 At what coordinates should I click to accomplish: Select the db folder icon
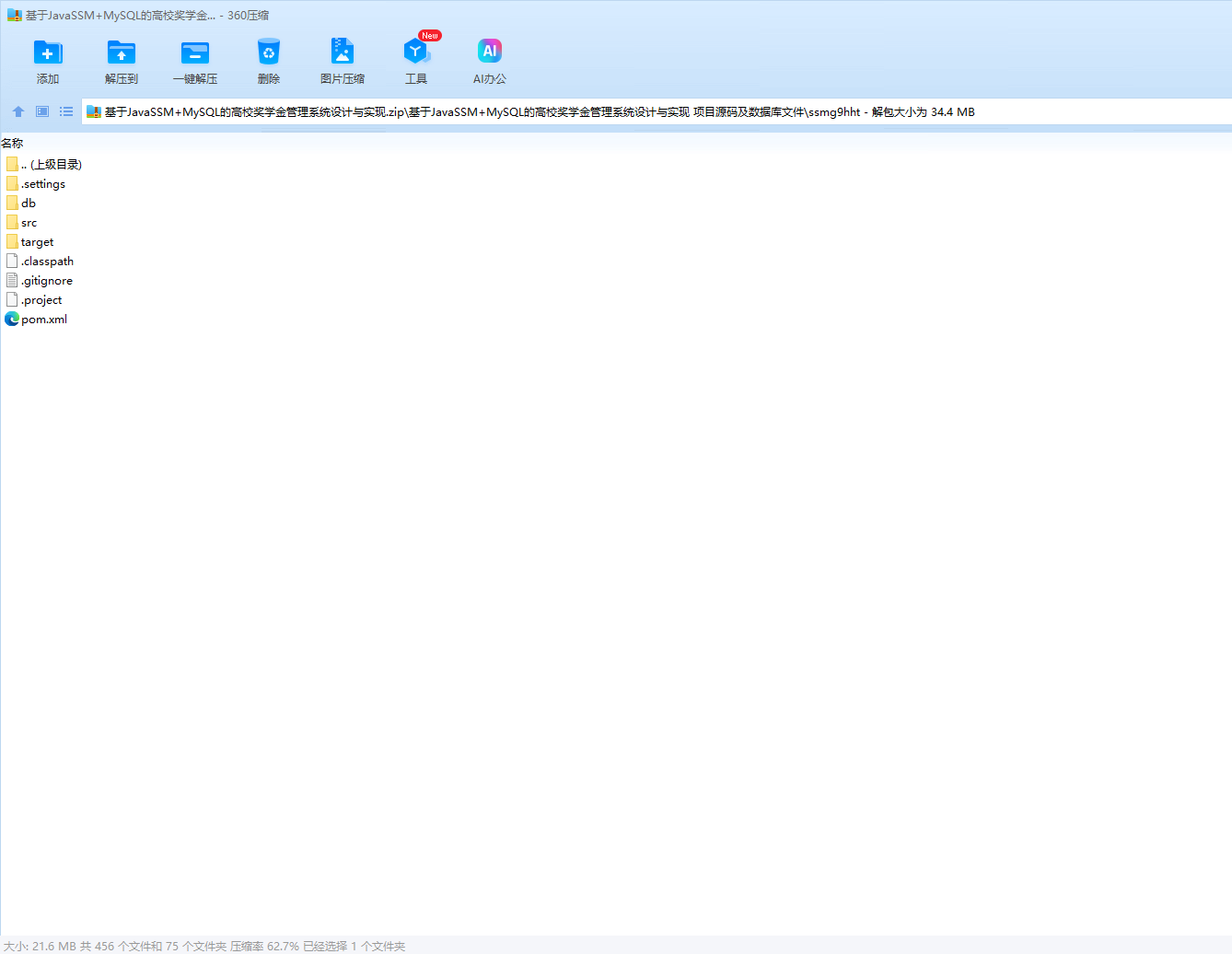pyautogui.click(x=12, y=203)
